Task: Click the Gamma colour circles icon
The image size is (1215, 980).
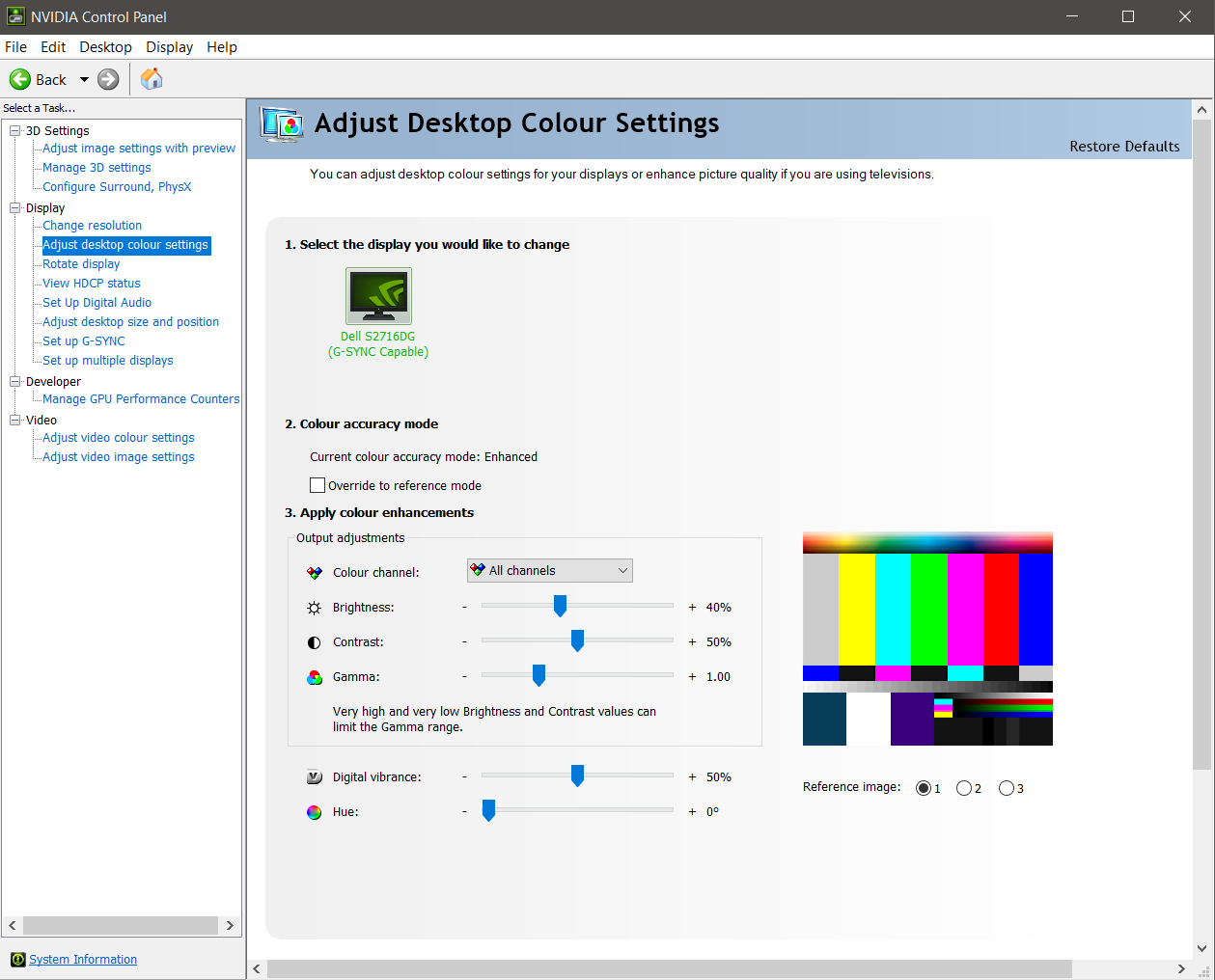Action: point(314,677)
